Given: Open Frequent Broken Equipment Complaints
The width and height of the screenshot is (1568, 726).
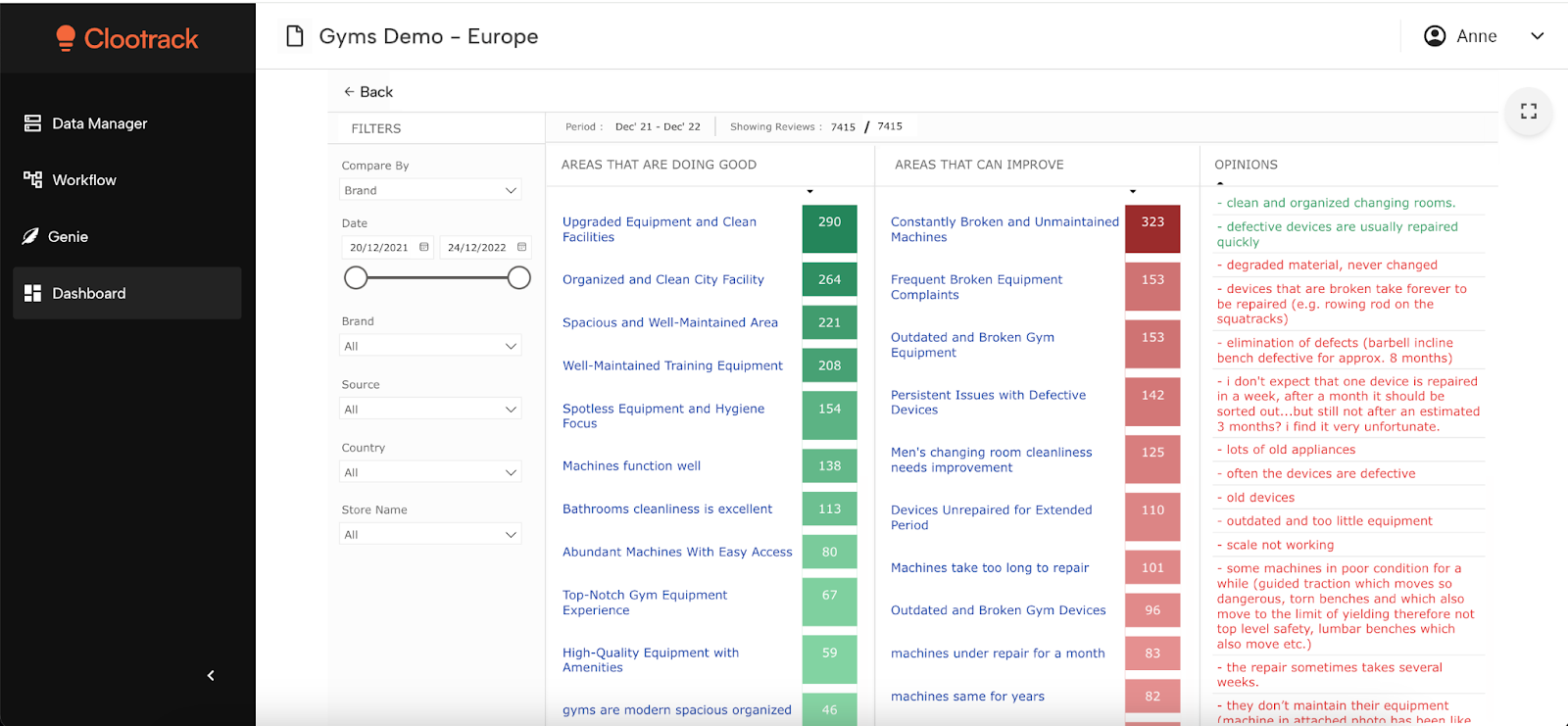Looking at the screenshot, I should click(976, 287).
